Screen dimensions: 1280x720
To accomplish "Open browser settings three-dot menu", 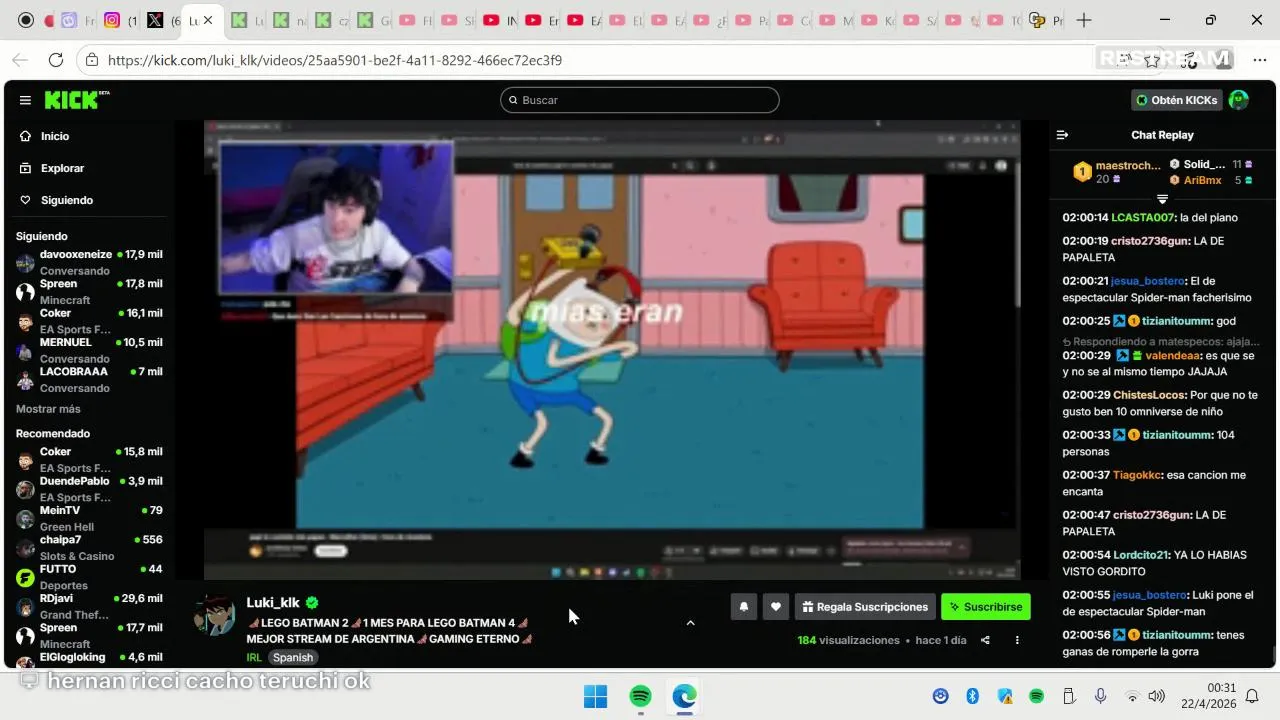I will (1259, 60).
